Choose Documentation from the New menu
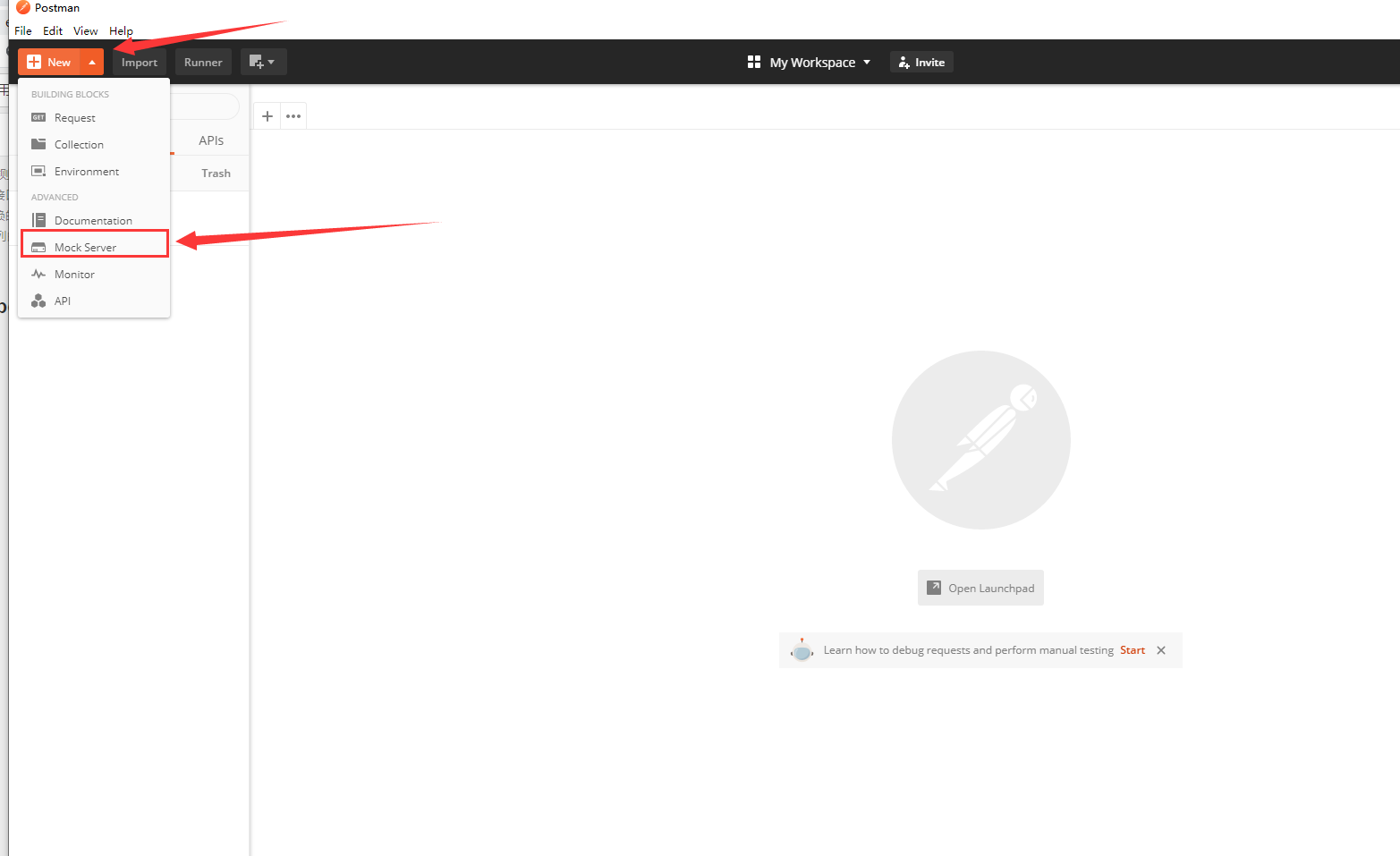 pos(94,221)
